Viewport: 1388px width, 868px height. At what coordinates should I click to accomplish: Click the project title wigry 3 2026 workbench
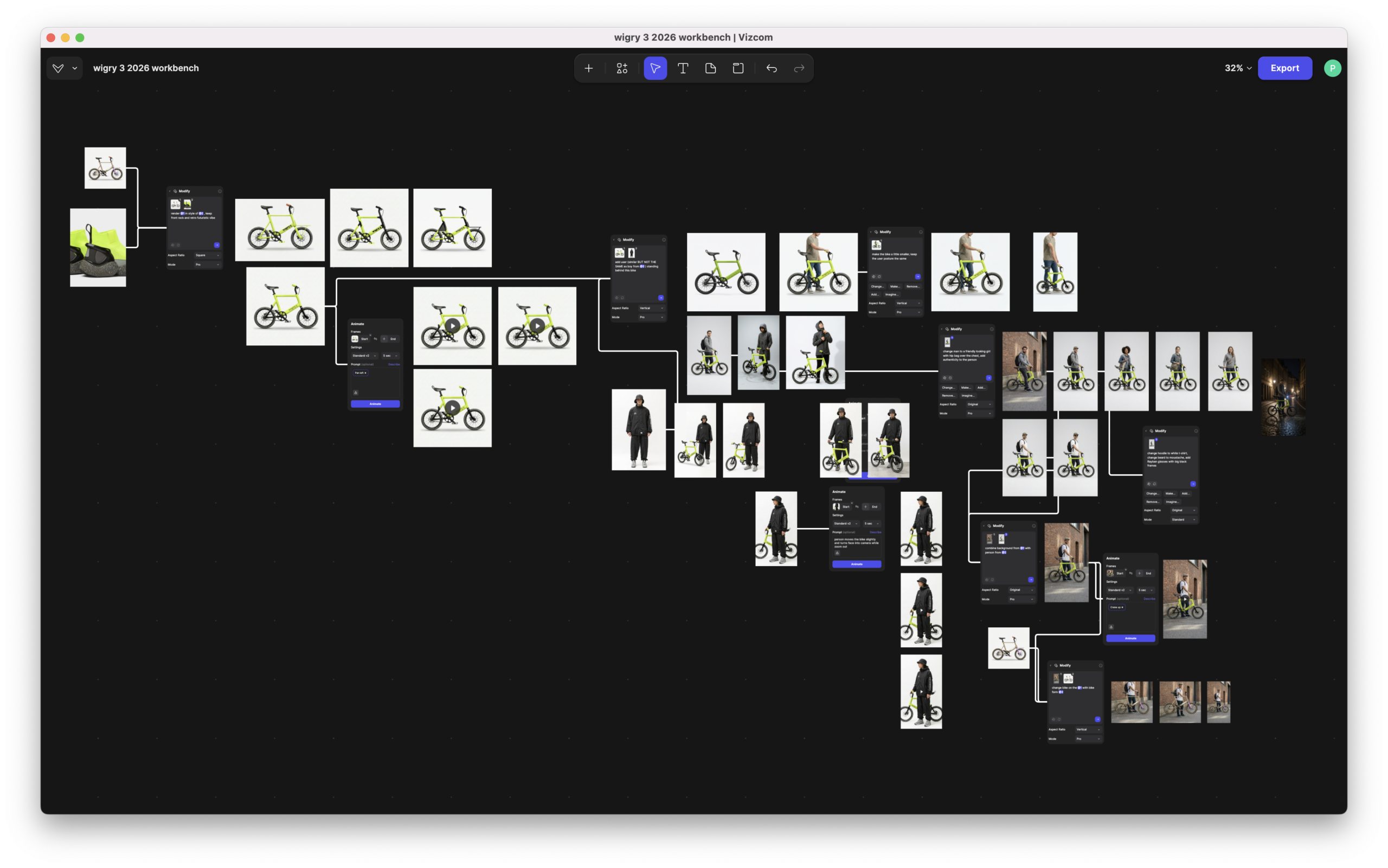146,68
